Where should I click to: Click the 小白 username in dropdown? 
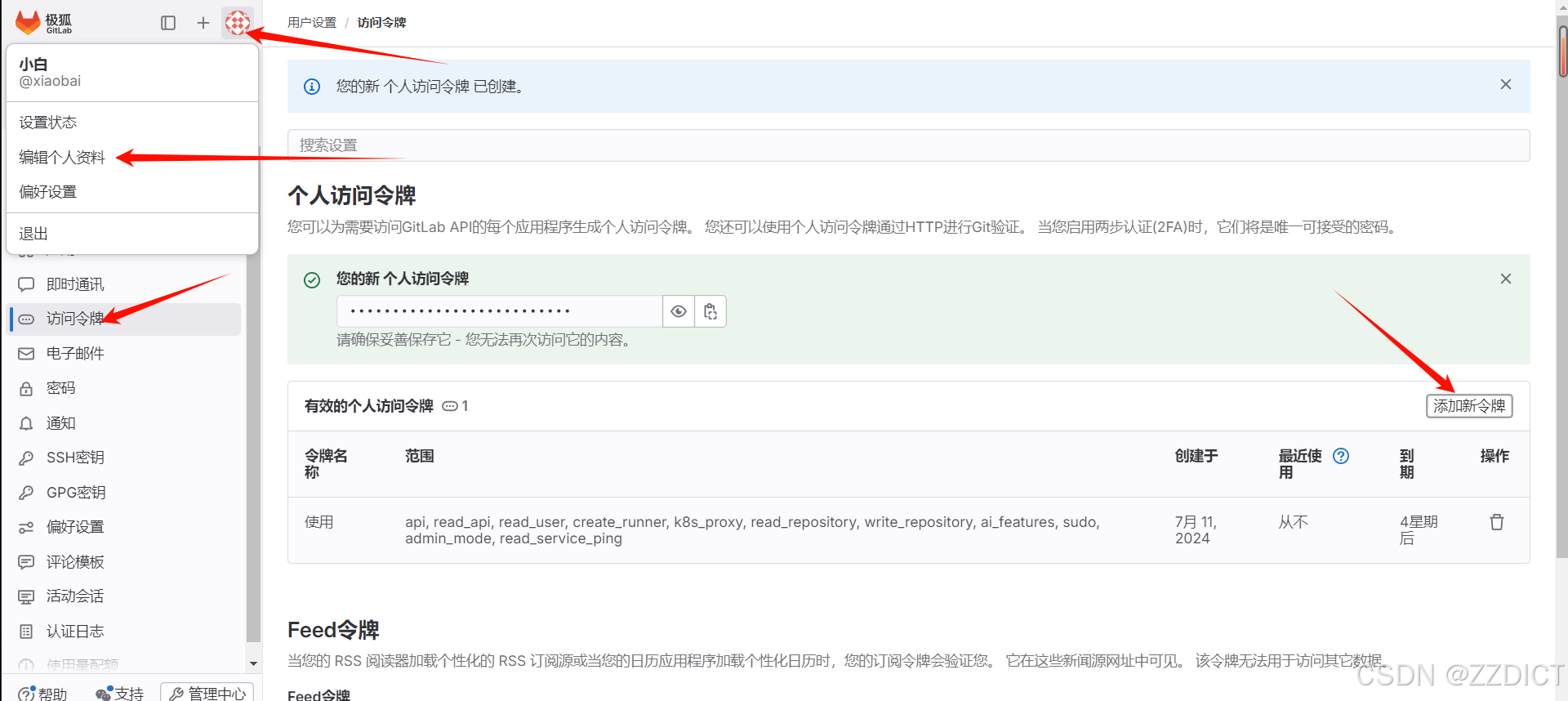pos(33,64)
